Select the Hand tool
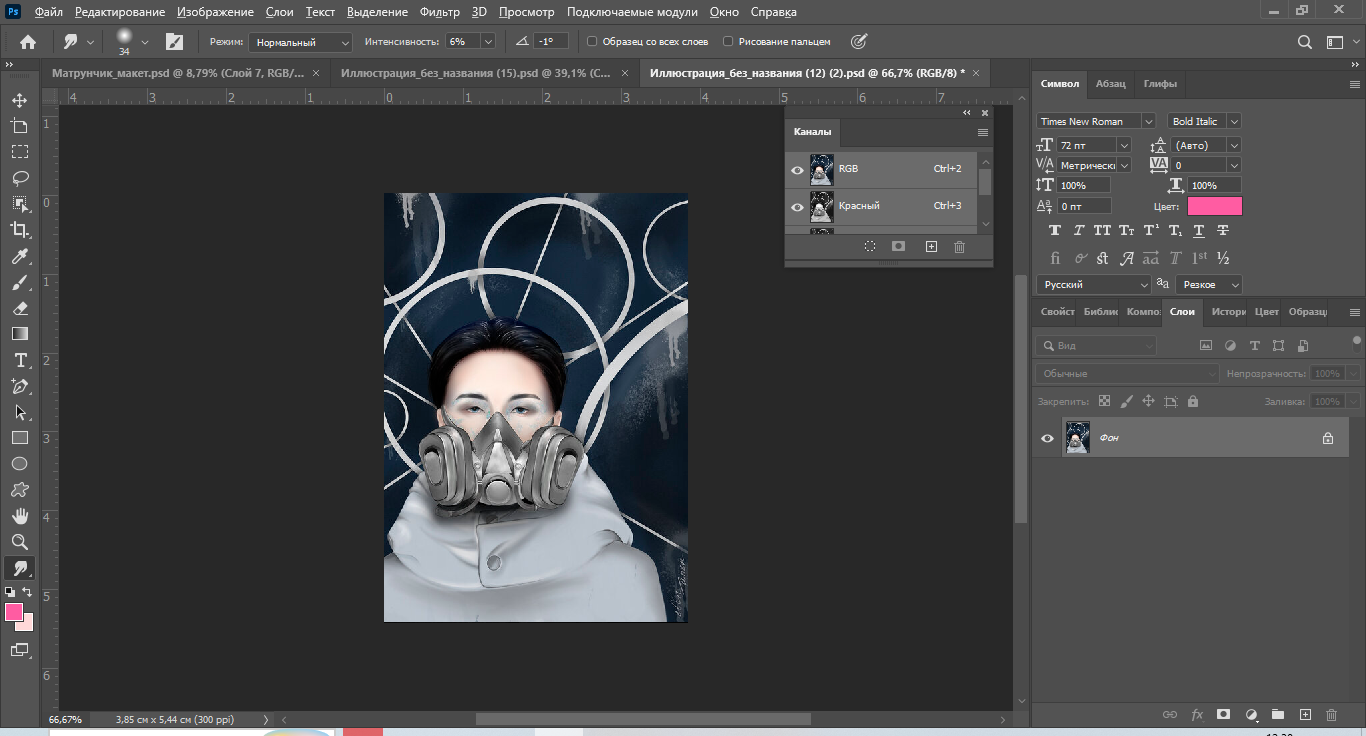 19,516
